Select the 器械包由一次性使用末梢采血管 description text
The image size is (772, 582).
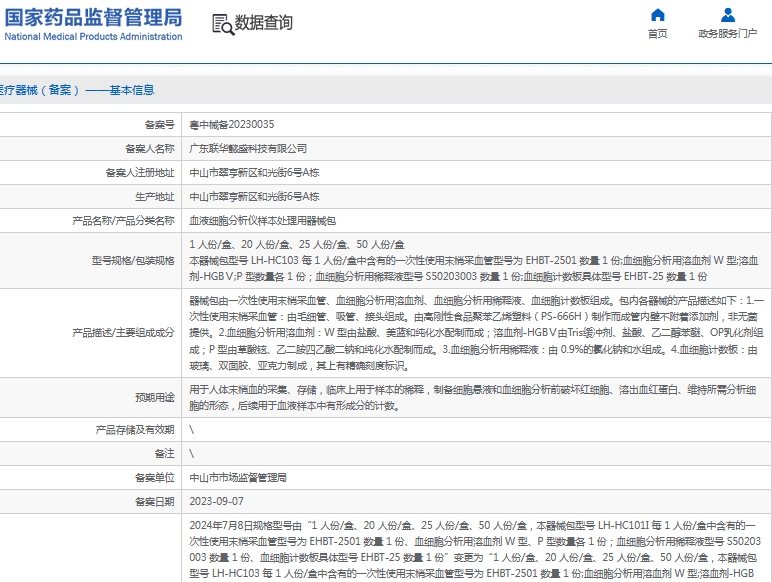(476, 333)
